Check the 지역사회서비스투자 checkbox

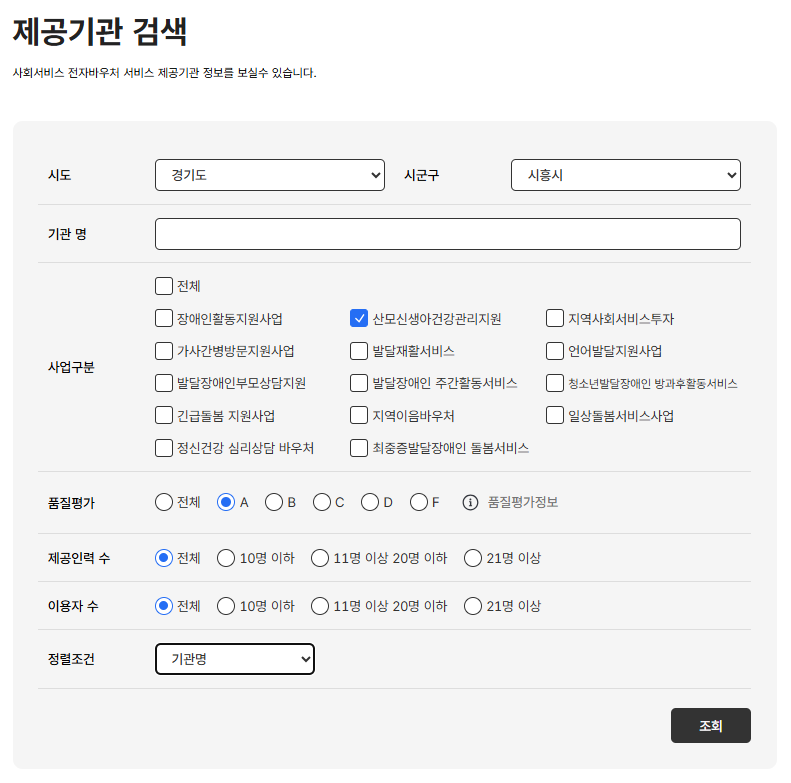(x=555, y=318)
